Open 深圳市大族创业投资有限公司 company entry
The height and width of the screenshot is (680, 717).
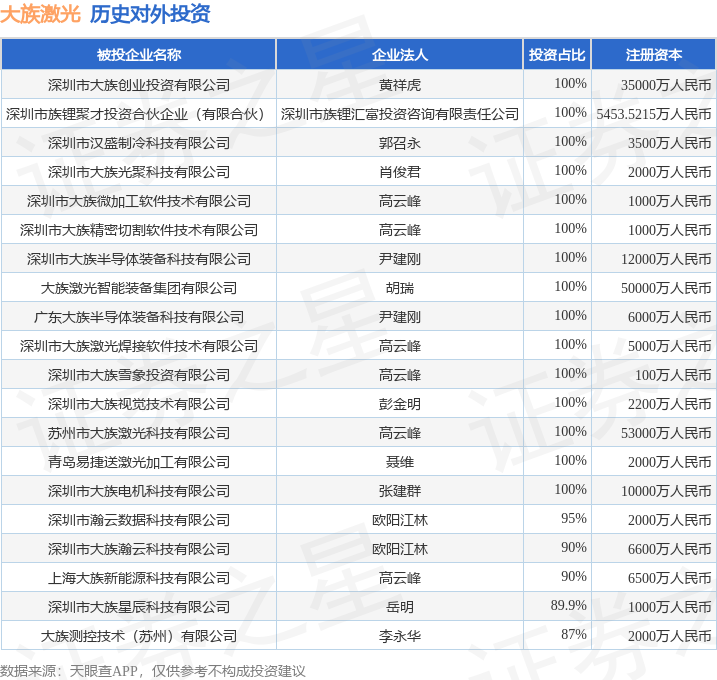tap(139, 85)
